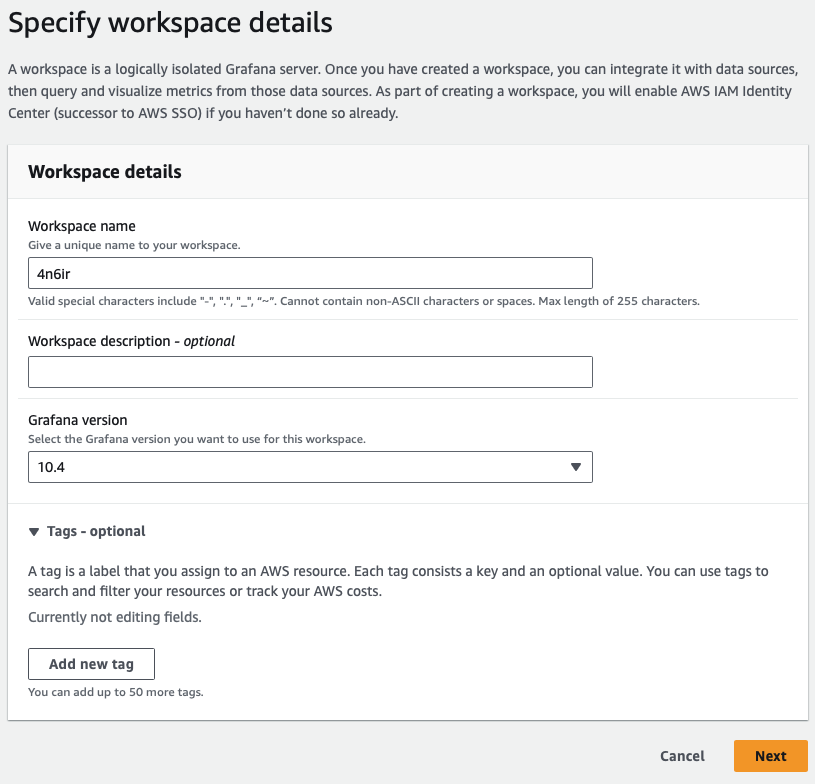815x784 pixels.
Task: Click the 'Grafana version' field label
Action: [78, 421]
